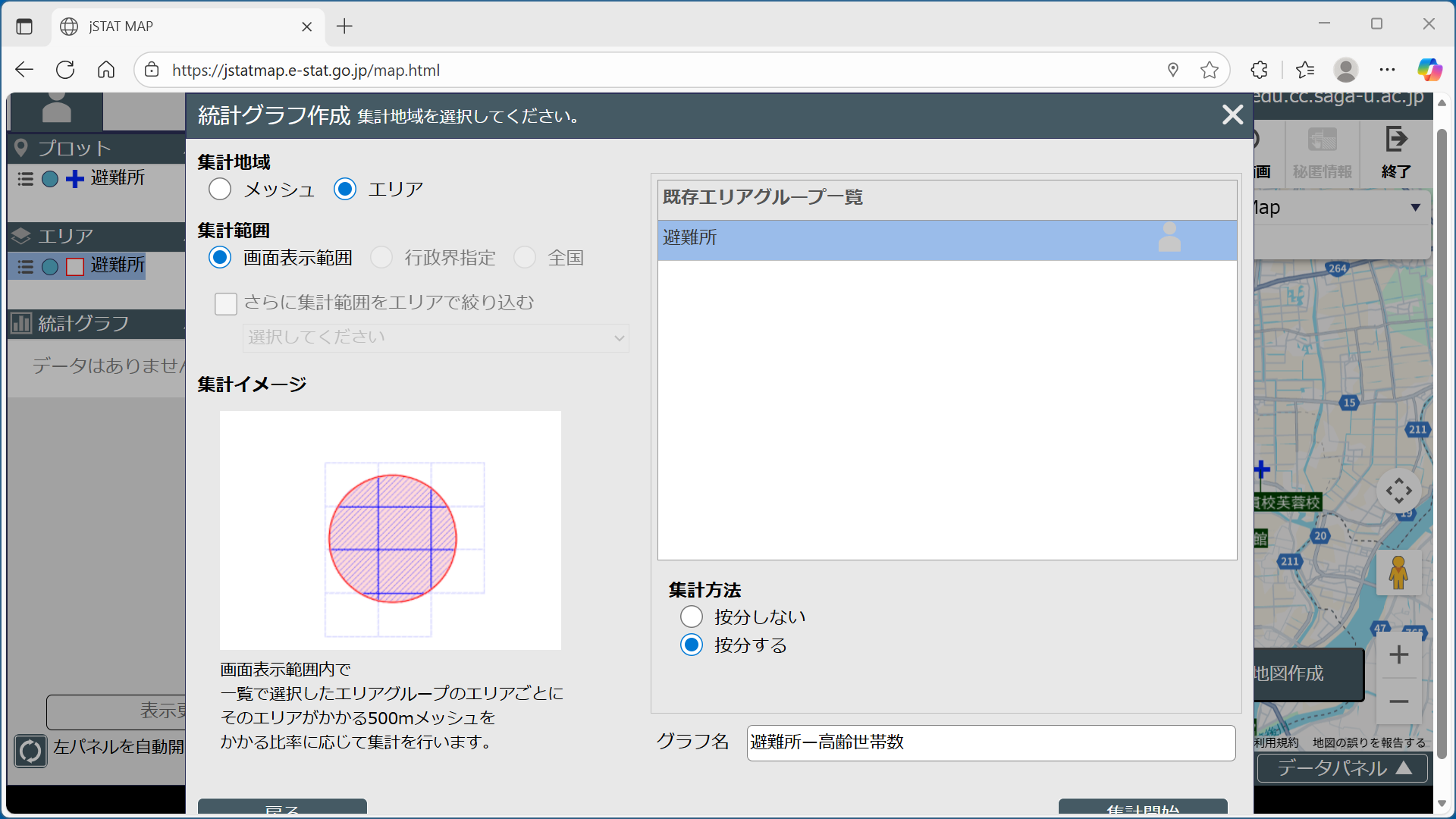Click the map pan control icon
1456x819 pixels.
[x=1398, y=491]
